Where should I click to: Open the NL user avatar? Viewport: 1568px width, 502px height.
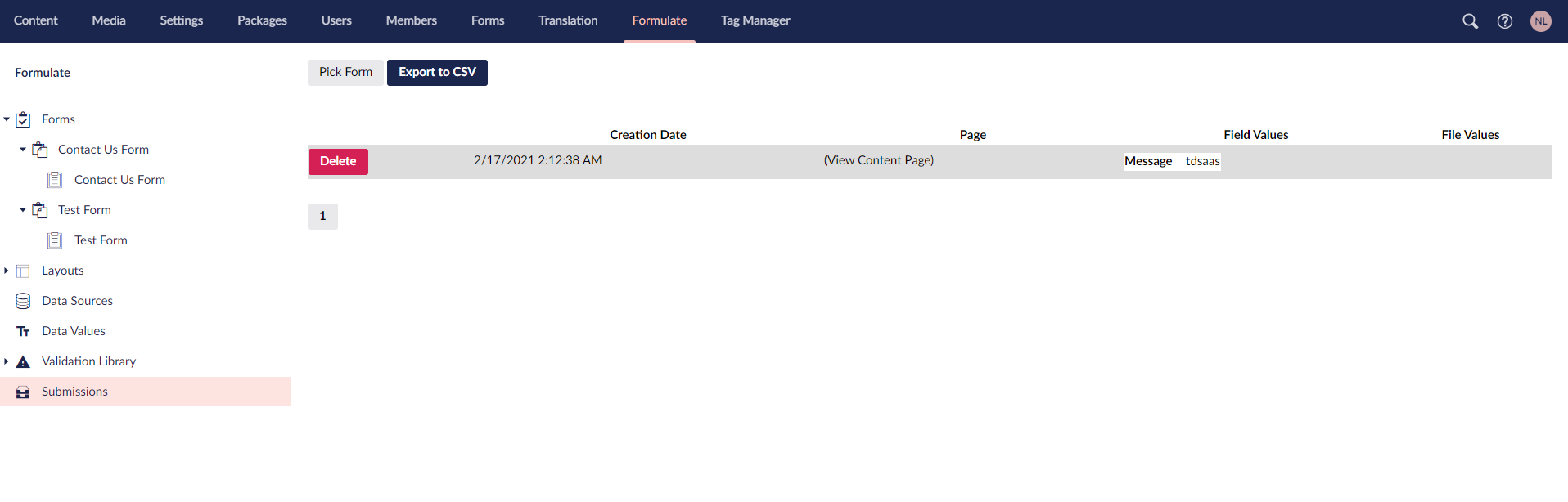click(x=1540, y=21)
